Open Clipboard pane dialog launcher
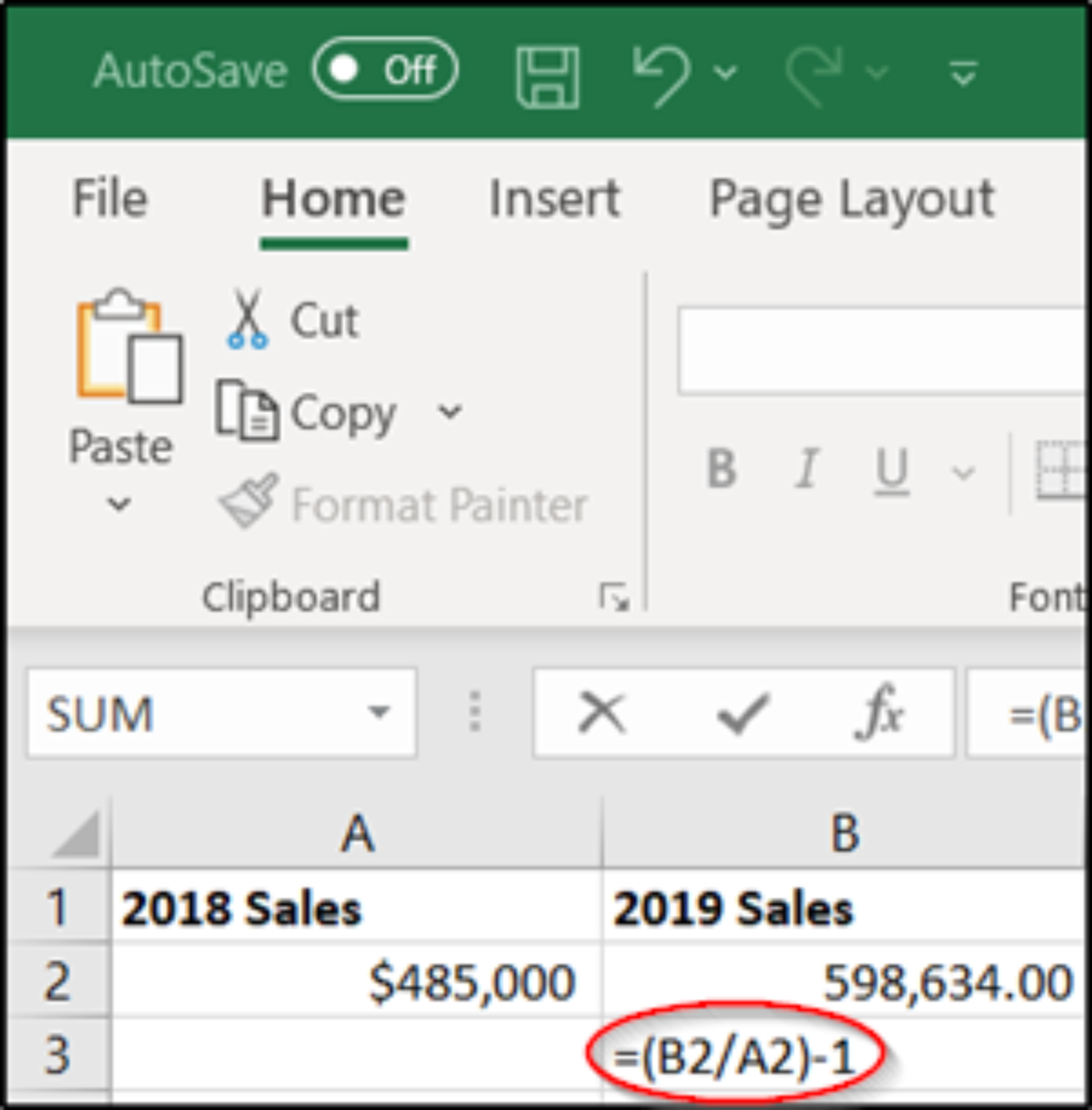Viewport: 1092px width, 1110px height. tap(614, 597)
